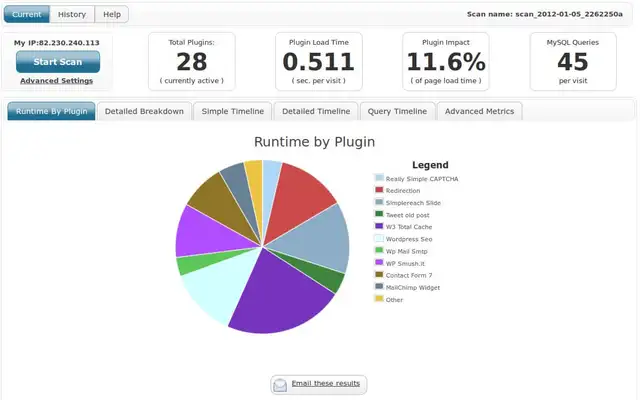The image size is (640, 400).
Task: Open the History tab
Action: tap(72, 14)
